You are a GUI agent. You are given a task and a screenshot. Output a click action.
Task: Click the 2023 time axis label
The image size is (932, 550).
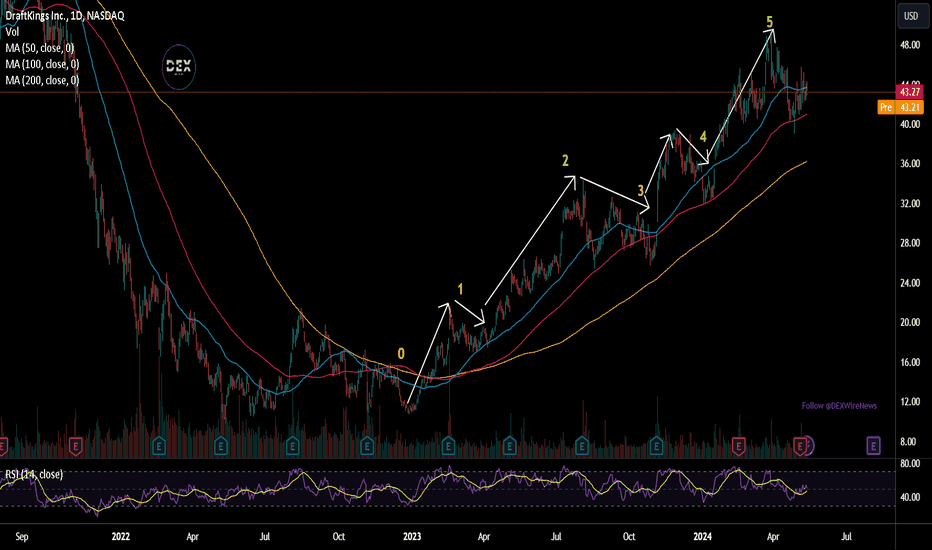pyautogui.click(x=412, y=536)
